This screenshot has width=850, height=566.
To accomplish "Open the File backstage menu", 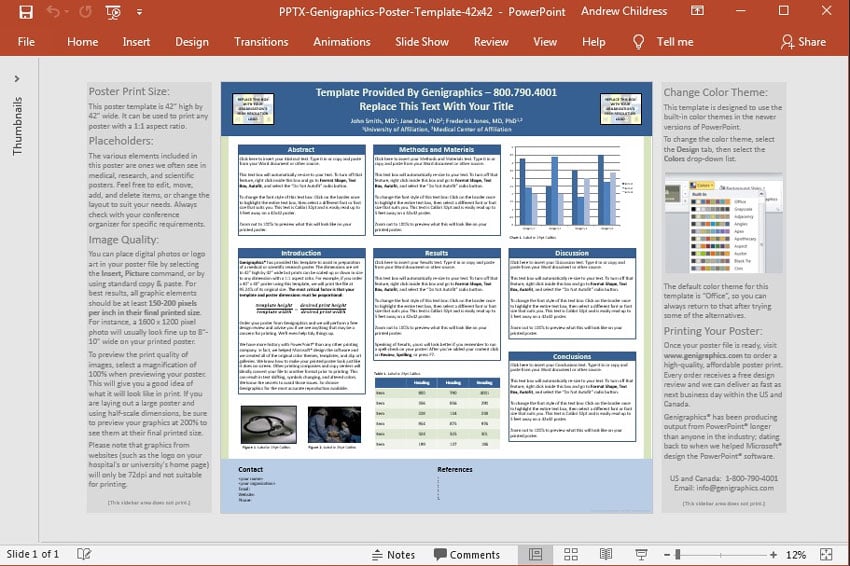I will [26, 42].
